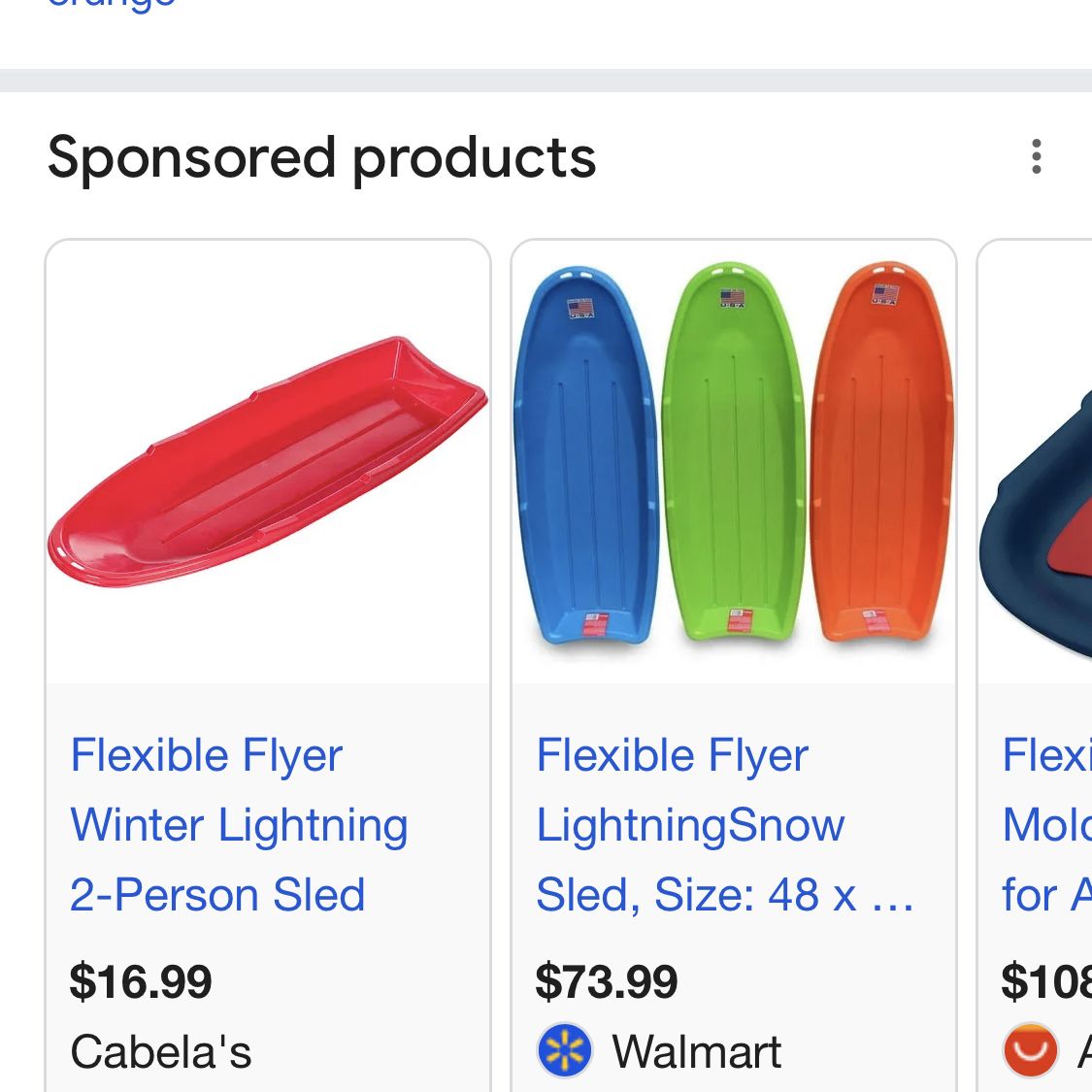
Task: Tap the cut-off blue link at top left
Action: pyautogui.click(x=112, y=5)
